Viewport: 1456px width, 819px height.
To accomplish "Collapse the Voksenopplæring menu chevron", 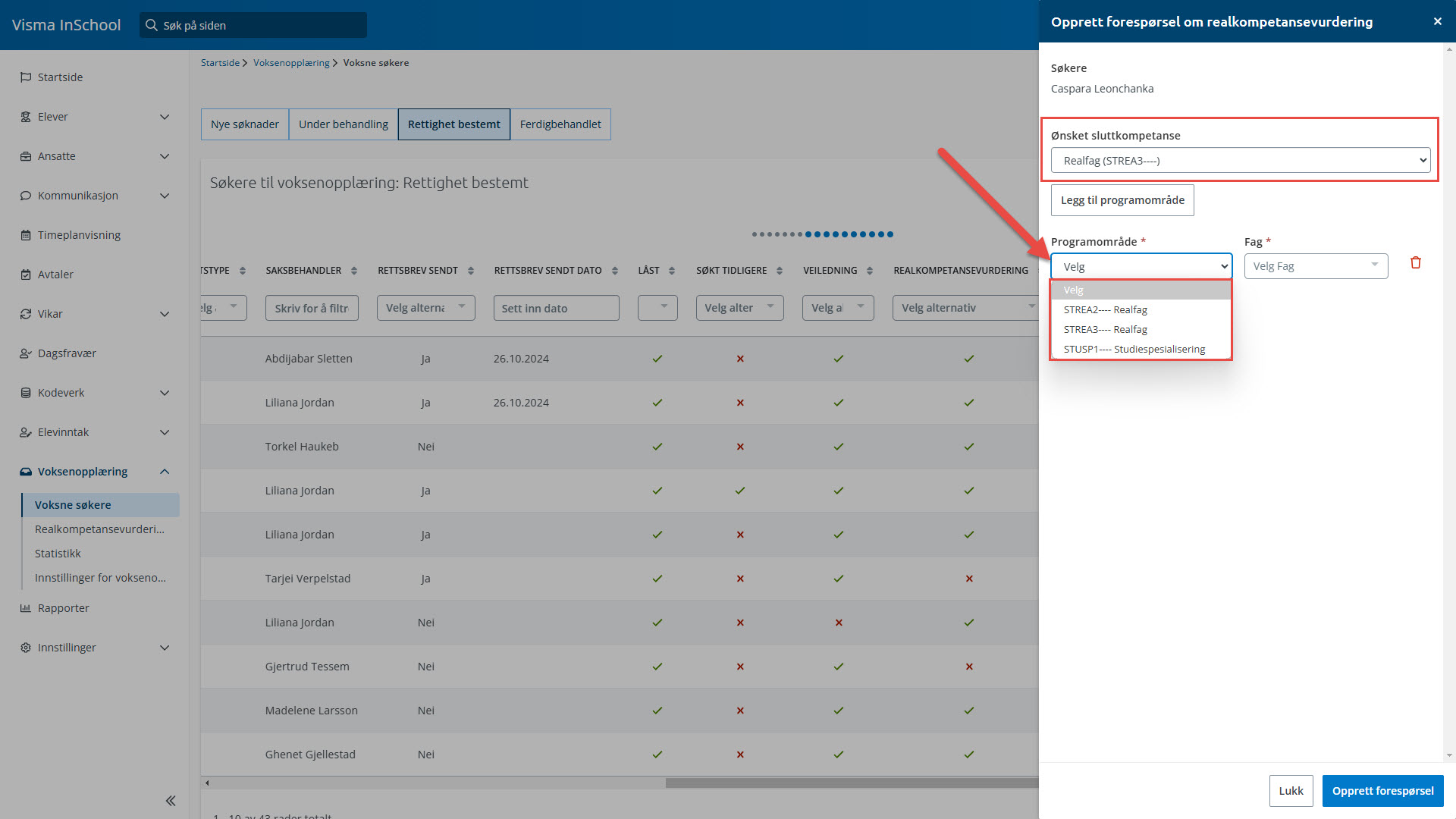I will click(165, 472).
